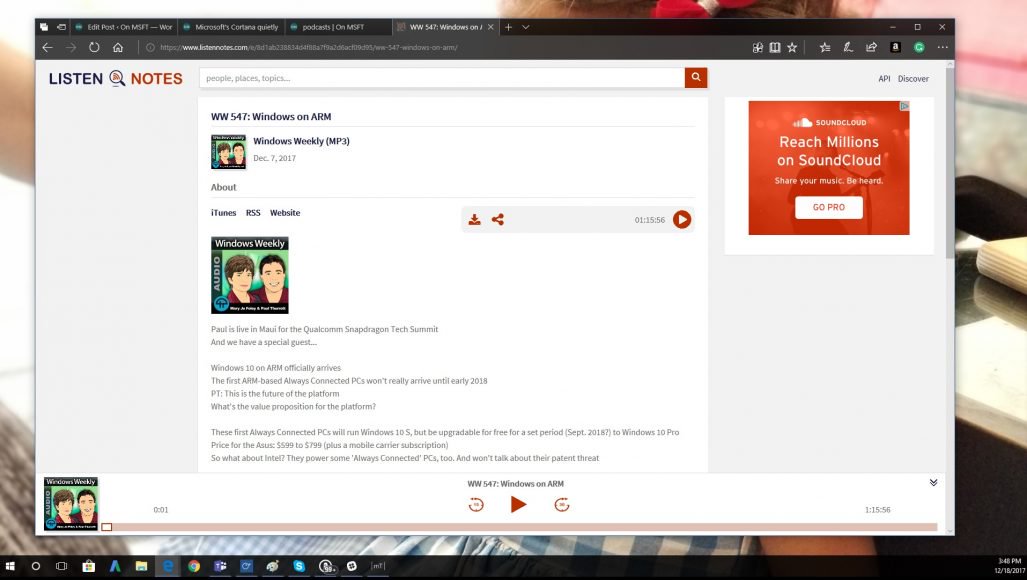Toggle reading view book icon

775,47
